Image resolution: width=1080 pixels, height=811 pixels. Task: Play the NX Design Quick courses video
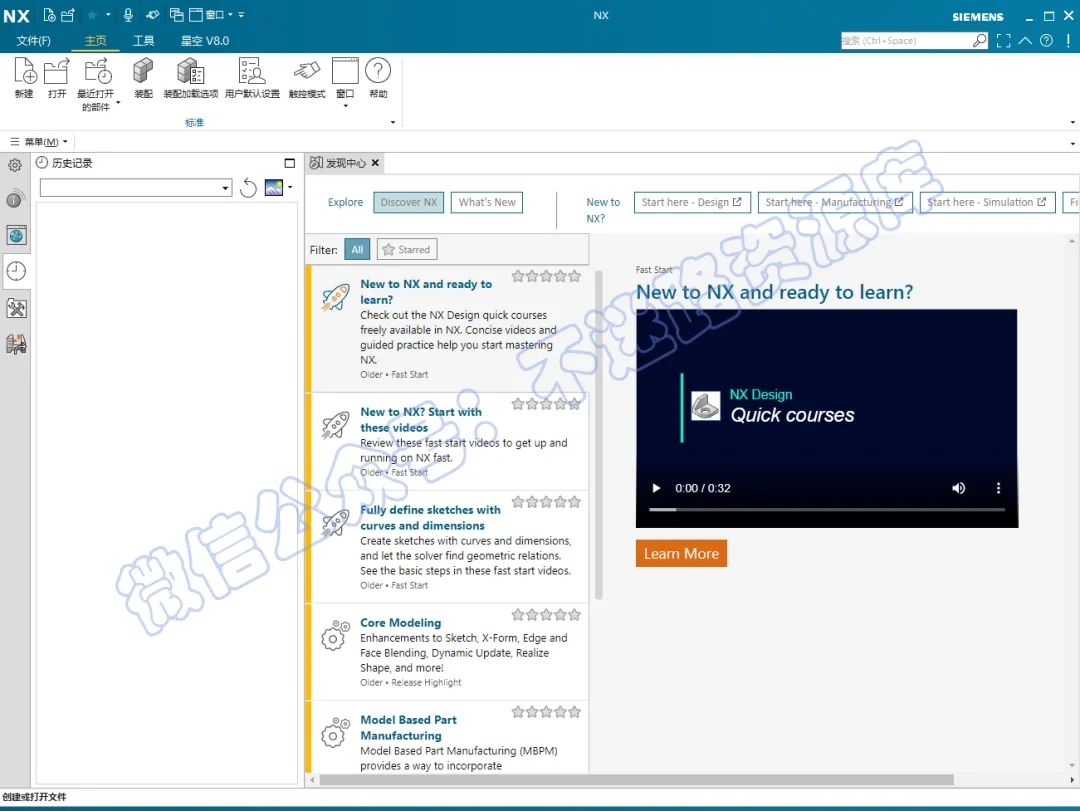pyautogui.click(x=656, y=488)
